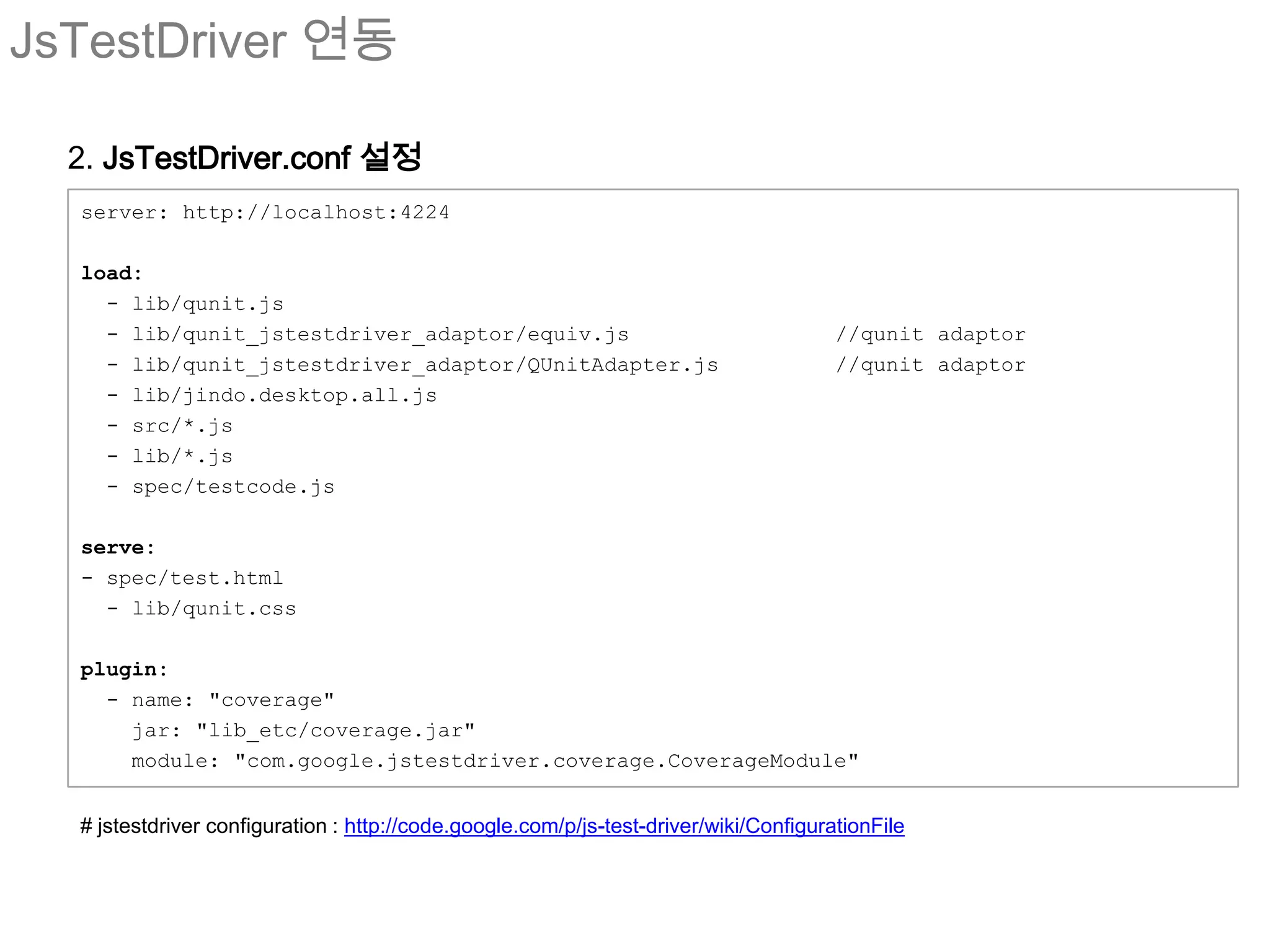
Task: Click the lib/*.js entry
Action: 182,456
